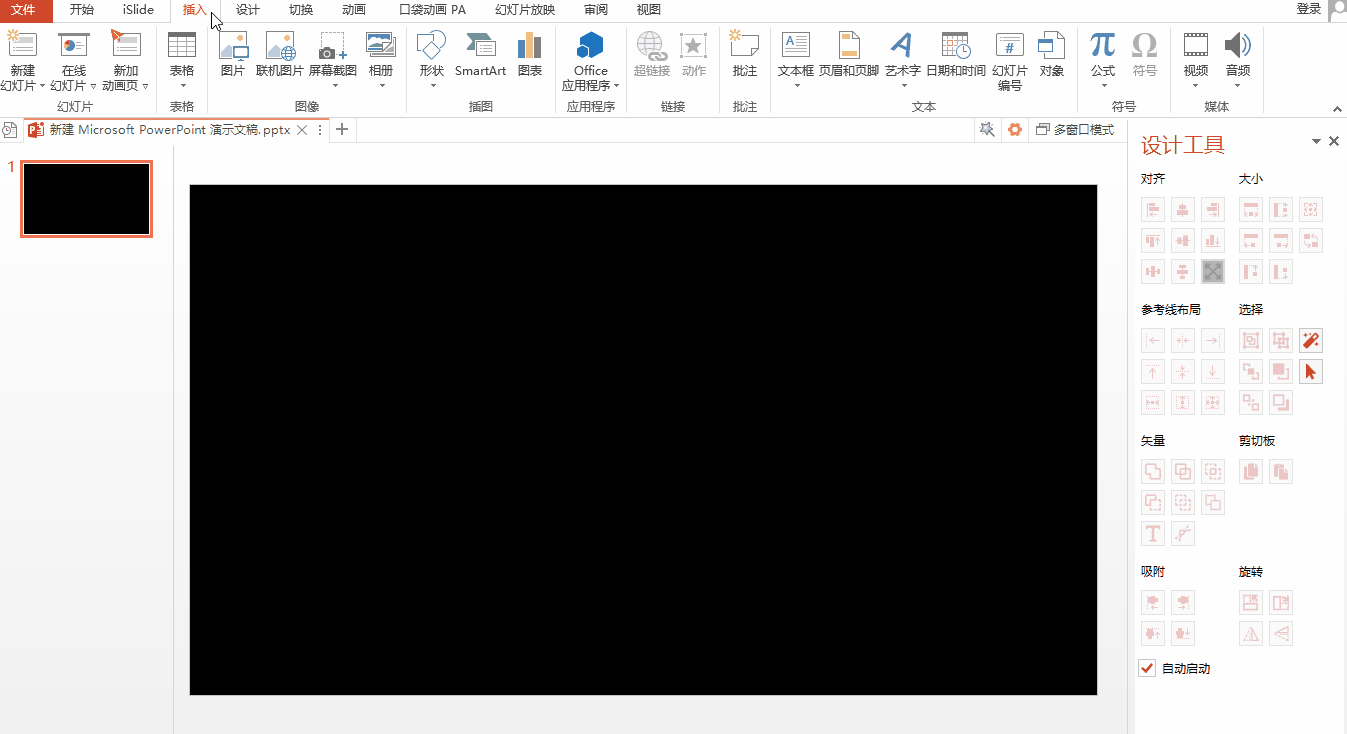The image size is (1347, 734).
Task: Switch to the 切换 Transitions tab
Action: (x=301, y=10)
